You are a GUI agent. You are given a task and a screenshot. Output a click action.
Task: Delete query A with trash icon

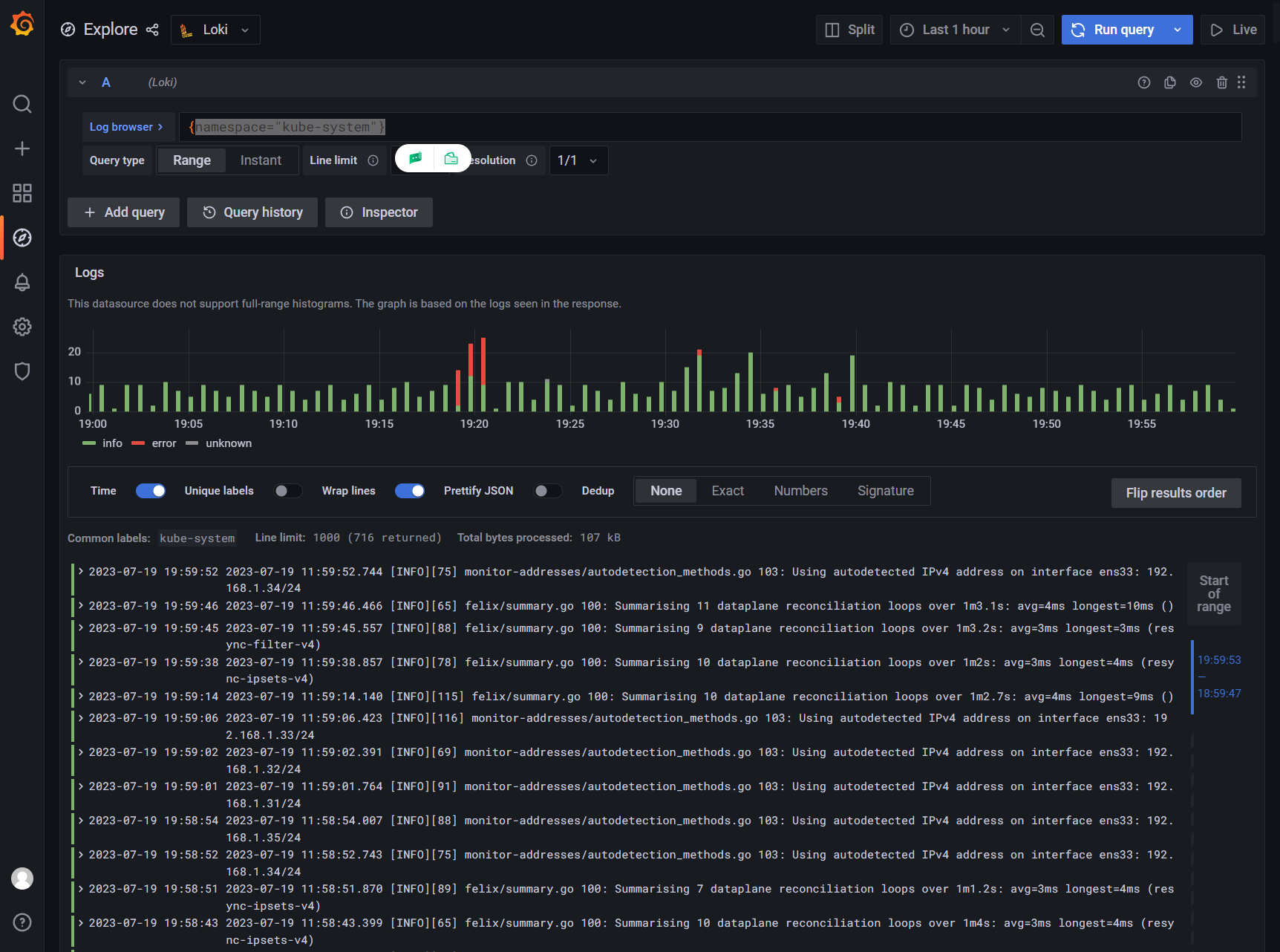(x=1222, y=82)
